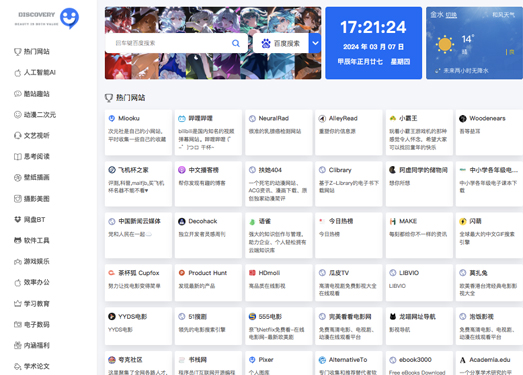This screenshot has width=523, height=375.
Task: Click the 软件工具 sidebar icon
Action: pyautogui.click(x=18, y=241)
